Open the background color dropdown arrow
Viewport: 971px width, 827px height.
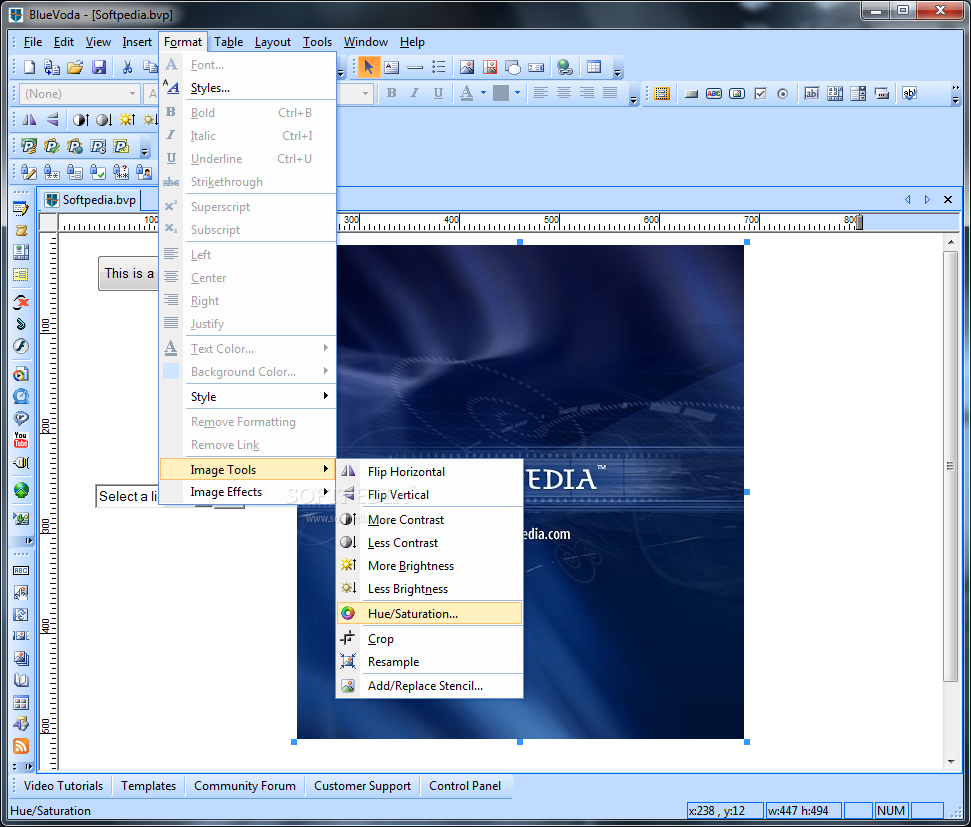[517, 94]
